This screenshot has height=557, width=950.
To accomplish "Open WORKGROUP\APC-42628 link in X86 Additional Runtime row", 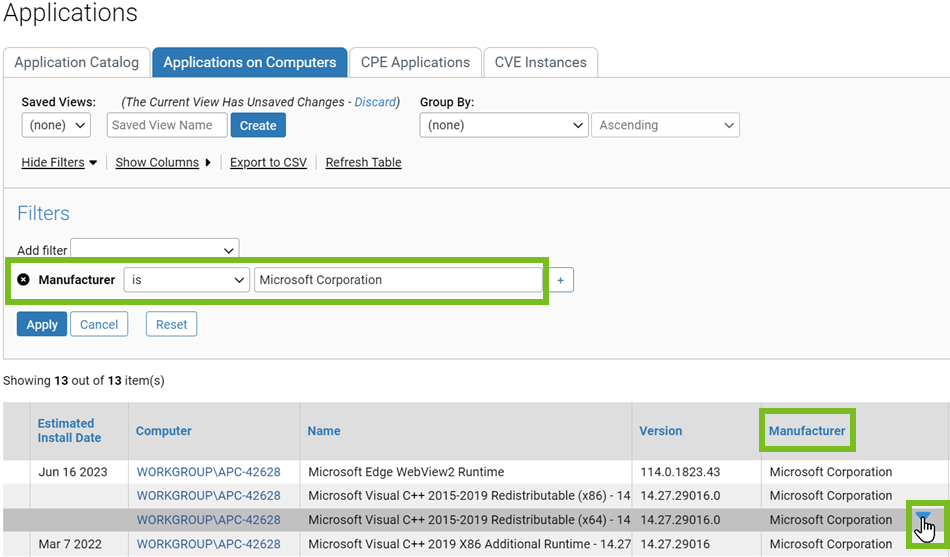I will [208, 544].
